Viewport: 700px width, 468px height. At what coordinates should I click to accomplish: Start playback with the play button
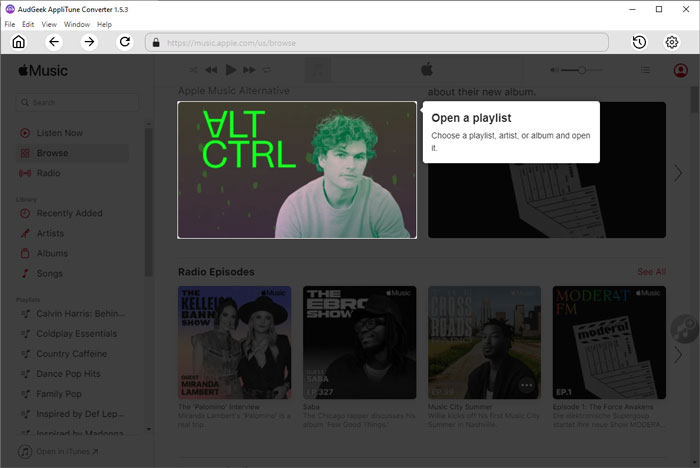[231, 70]
